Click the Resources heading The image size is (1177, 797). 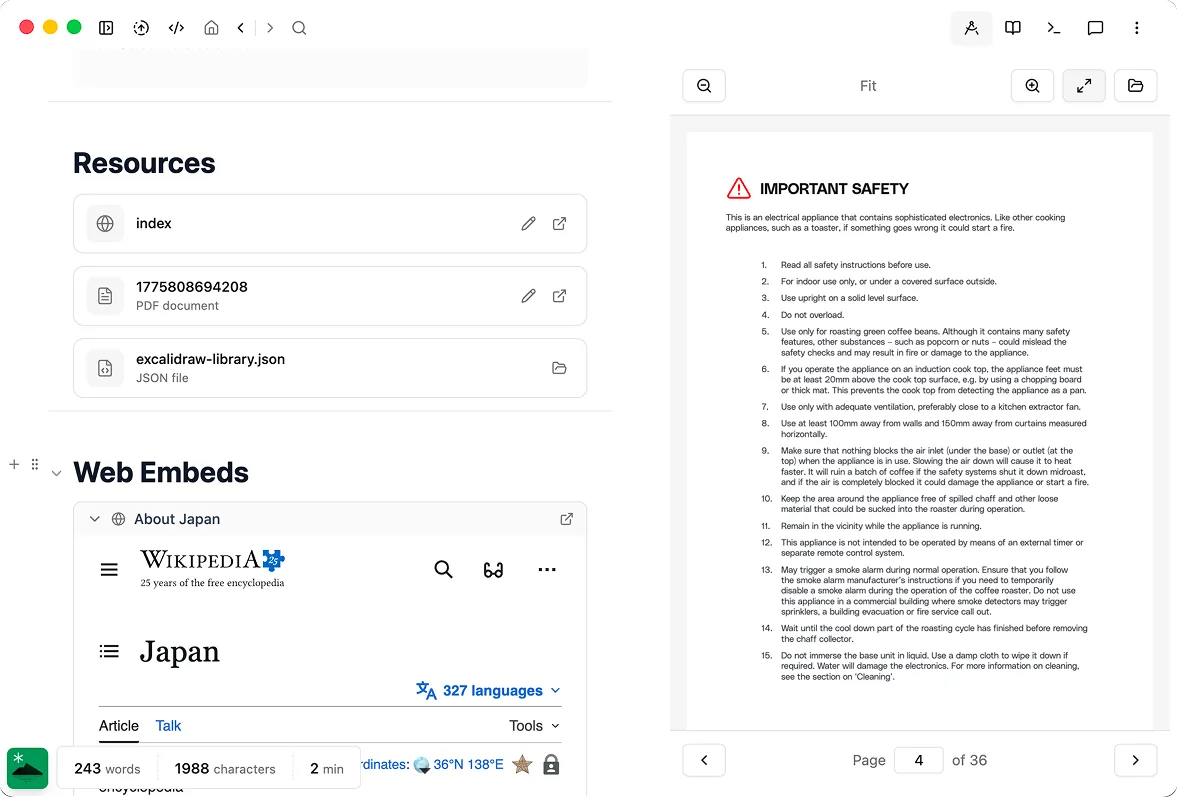pyautogui.click(x=144, y=163)
